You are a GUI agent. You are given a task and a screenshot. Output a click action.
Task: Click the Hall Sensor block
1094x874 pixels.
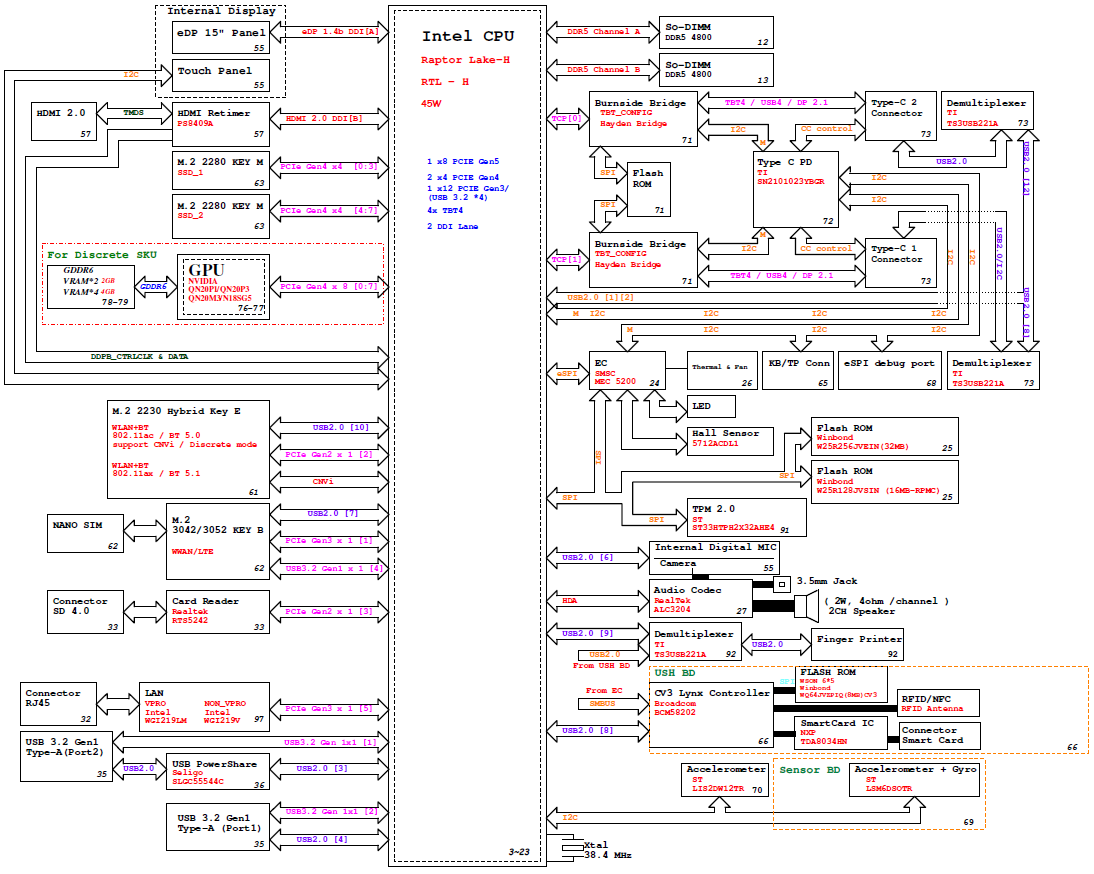tap(738, 437)
